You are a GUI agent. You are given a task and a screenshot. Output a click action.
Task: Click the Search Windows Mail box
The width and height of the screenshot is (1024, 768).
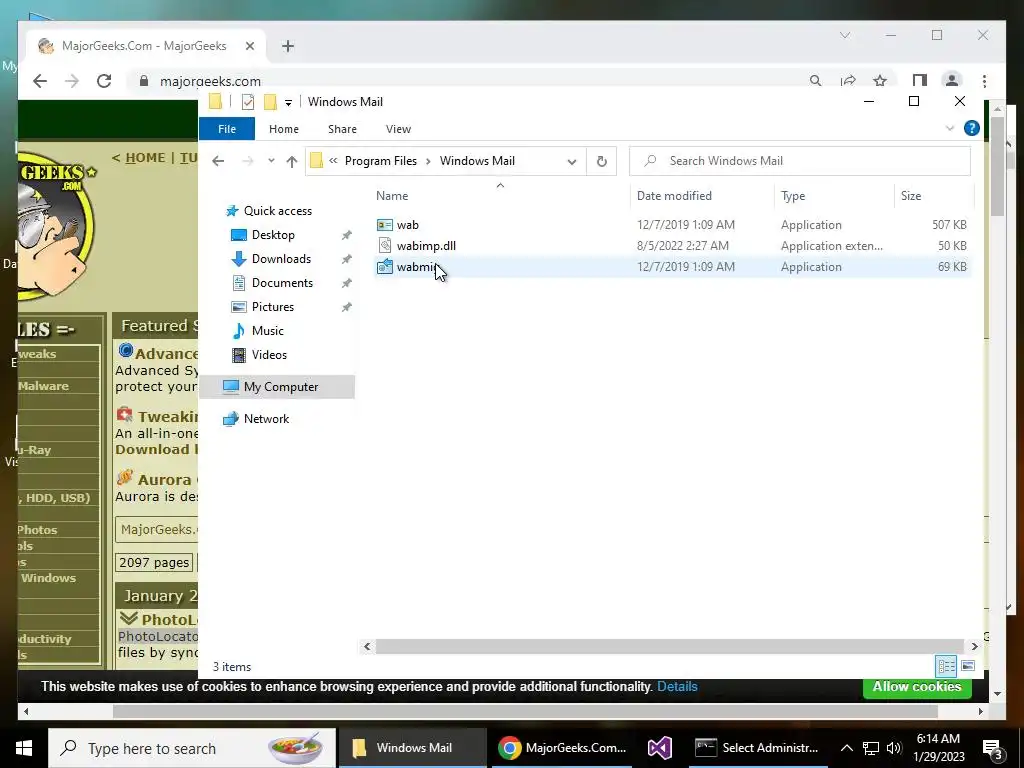799,161
